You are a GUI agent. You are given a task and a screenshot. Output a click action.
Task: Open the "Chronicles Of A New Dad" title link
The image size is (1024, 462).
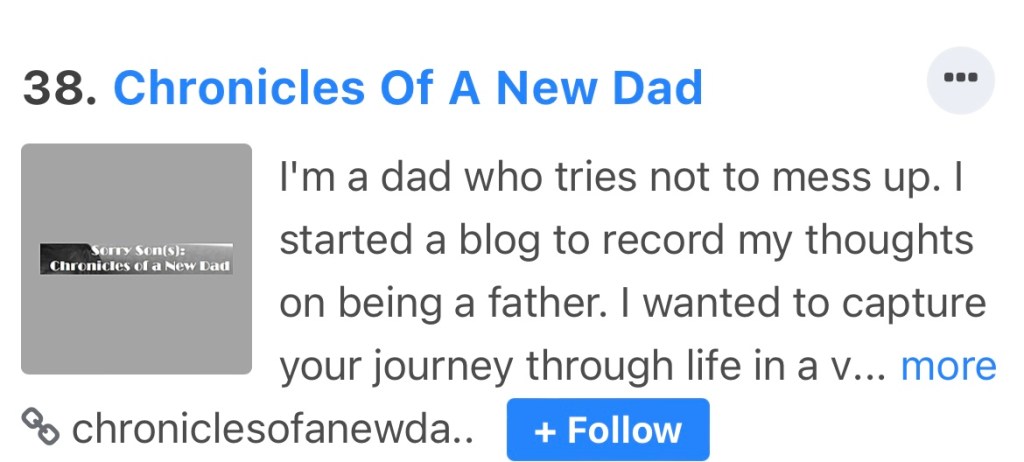coord(408,89)
